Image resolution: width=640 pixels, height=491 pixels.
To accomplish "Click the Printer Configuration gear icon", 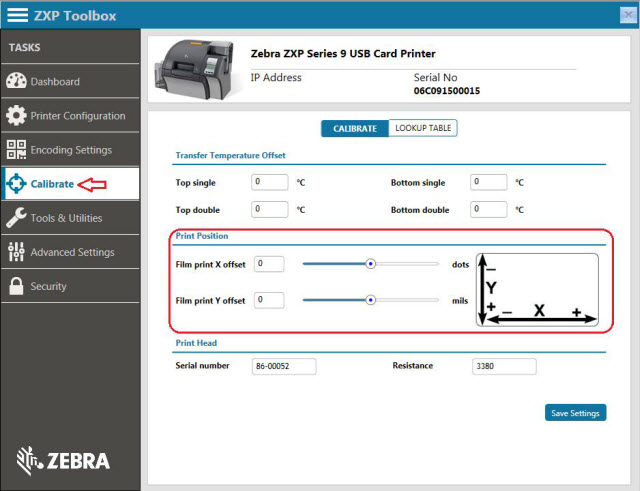I will click(16, 116).
